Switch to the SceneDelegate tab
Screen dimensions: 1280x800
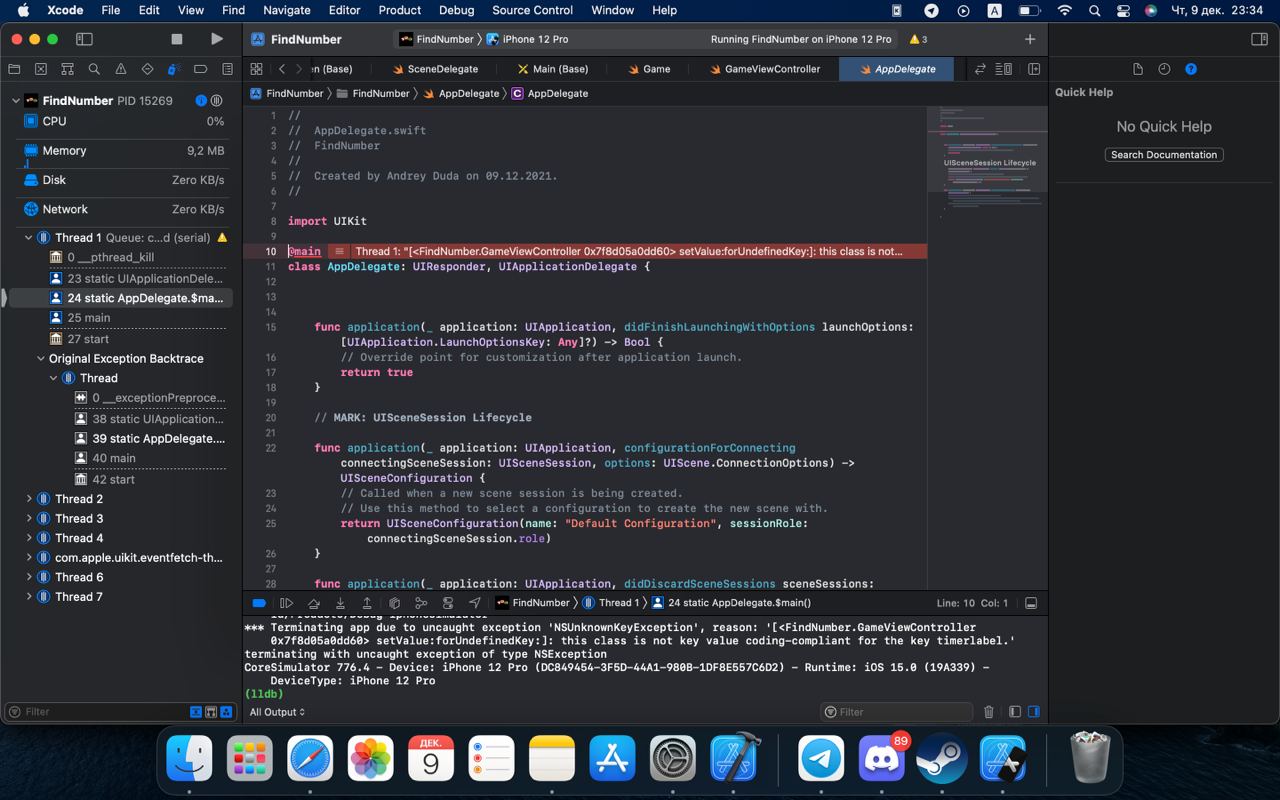pos(435,69)
